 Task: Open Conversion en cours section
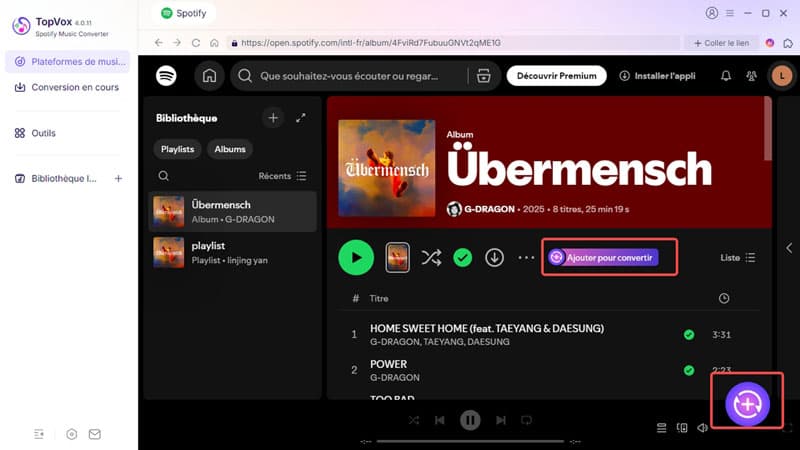point(67,87)
